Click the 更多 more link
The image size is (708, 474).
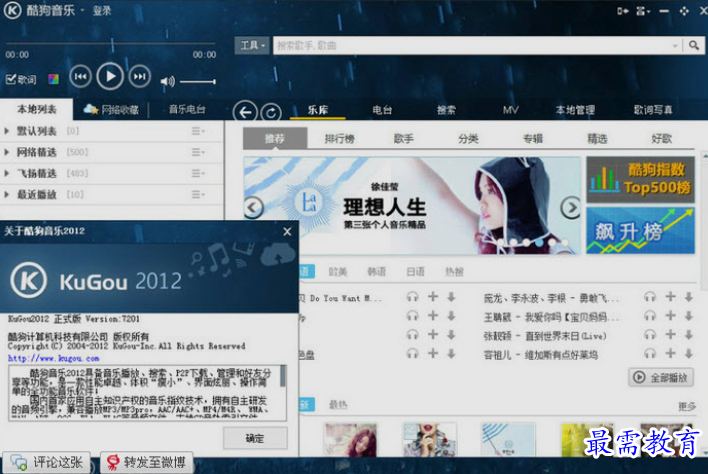tap(687, 406)
